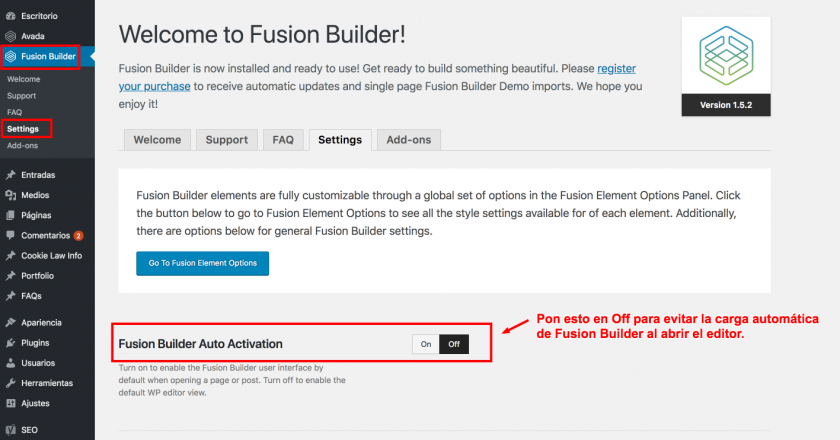This screenshot has width=840, height=440.
Task: Select the FAQ tab
Action: pyautogui.click(x=283, y=140)
